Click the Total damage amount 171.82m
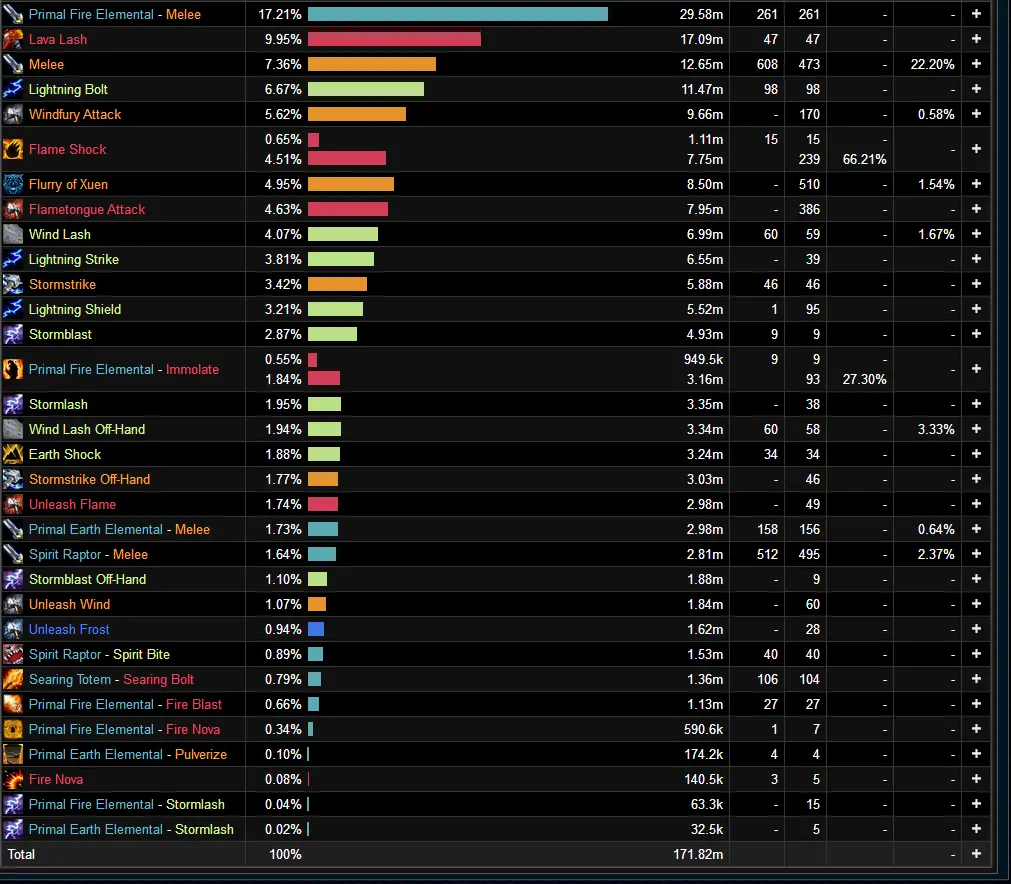 click(698, 854)
